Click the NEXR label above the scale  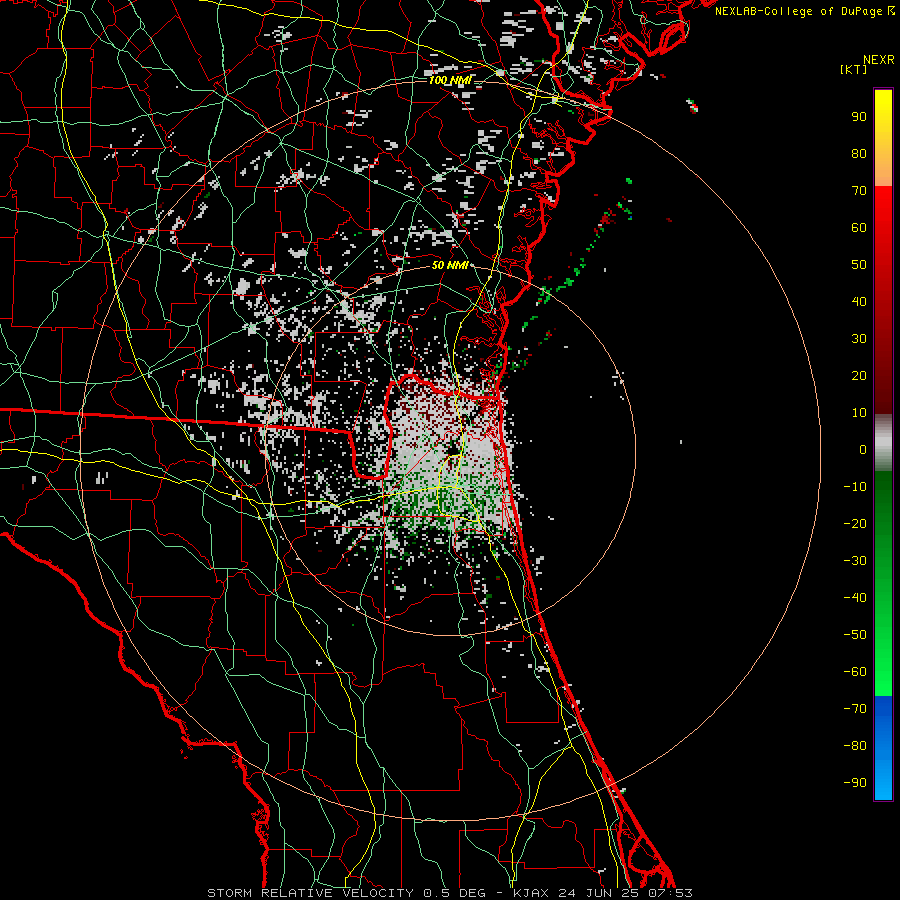point(879,60)
